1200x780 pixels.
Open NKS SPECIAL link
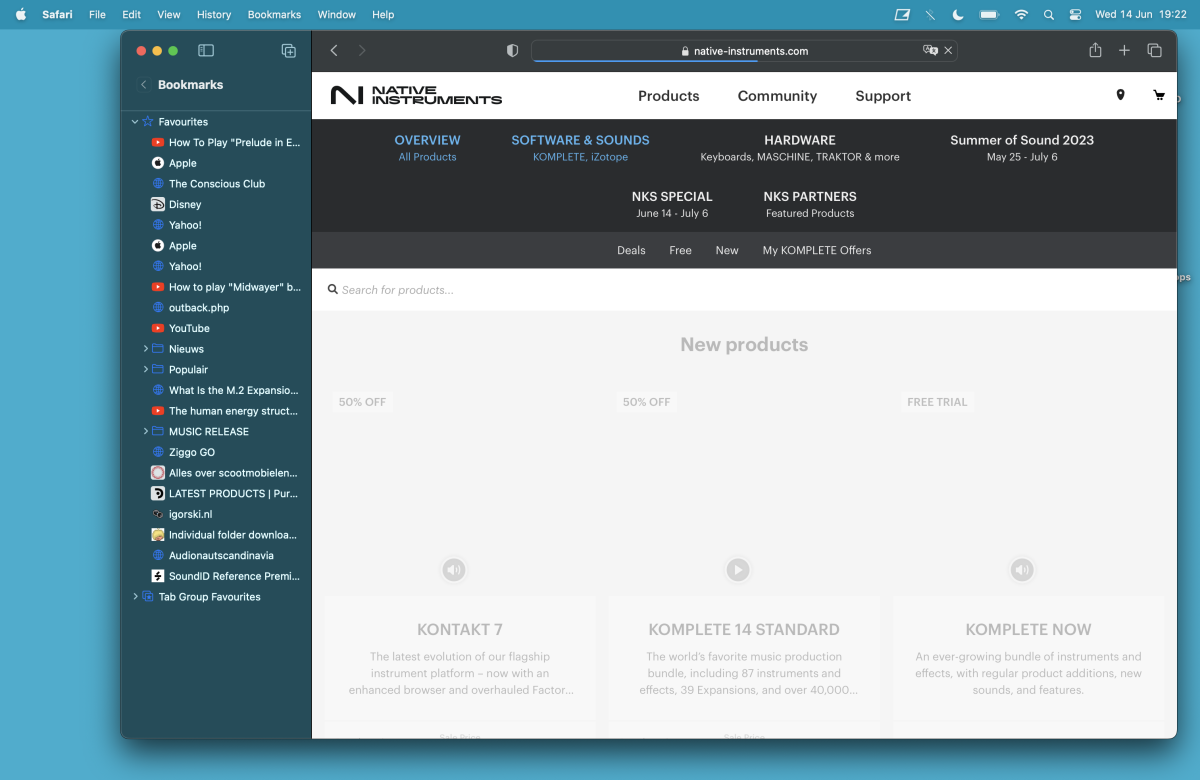tap(672, 204)
